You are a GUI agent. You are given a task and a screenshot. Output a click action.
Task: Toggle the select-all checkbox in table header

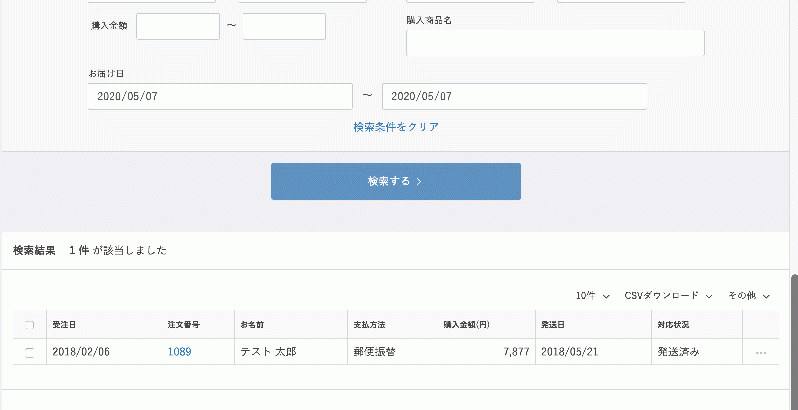tap(29, 325)
